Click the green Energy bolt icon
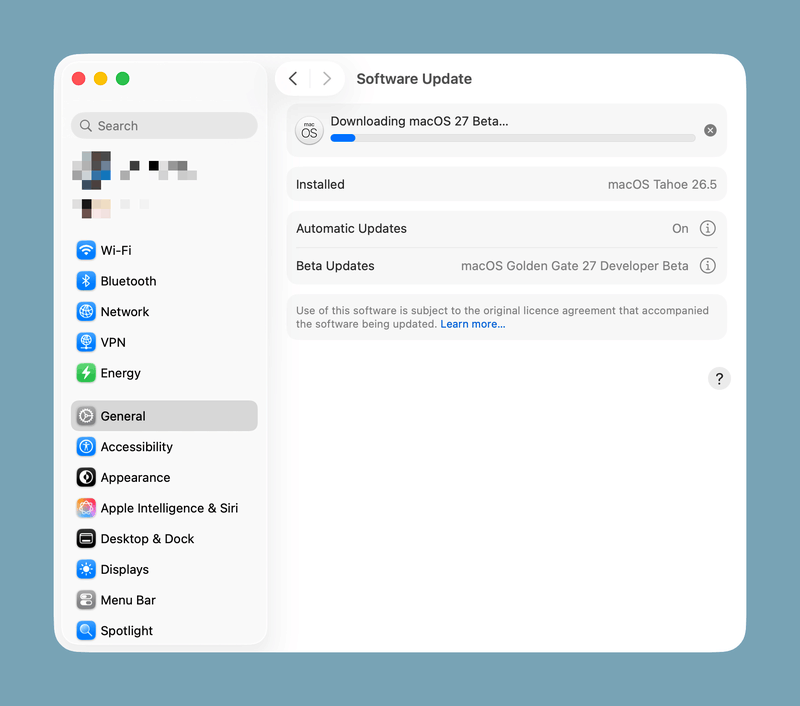This screenshot has height=706, width=800. pos(86,373)
